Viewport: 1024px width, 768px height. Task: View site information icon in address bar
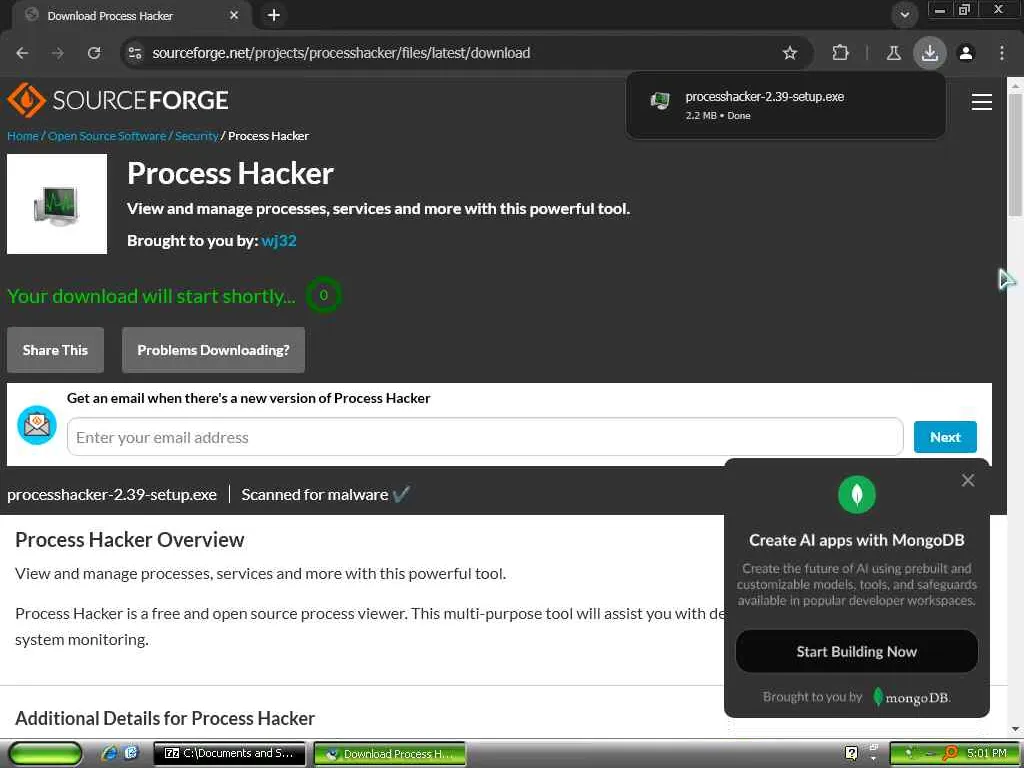coord(135,53)
